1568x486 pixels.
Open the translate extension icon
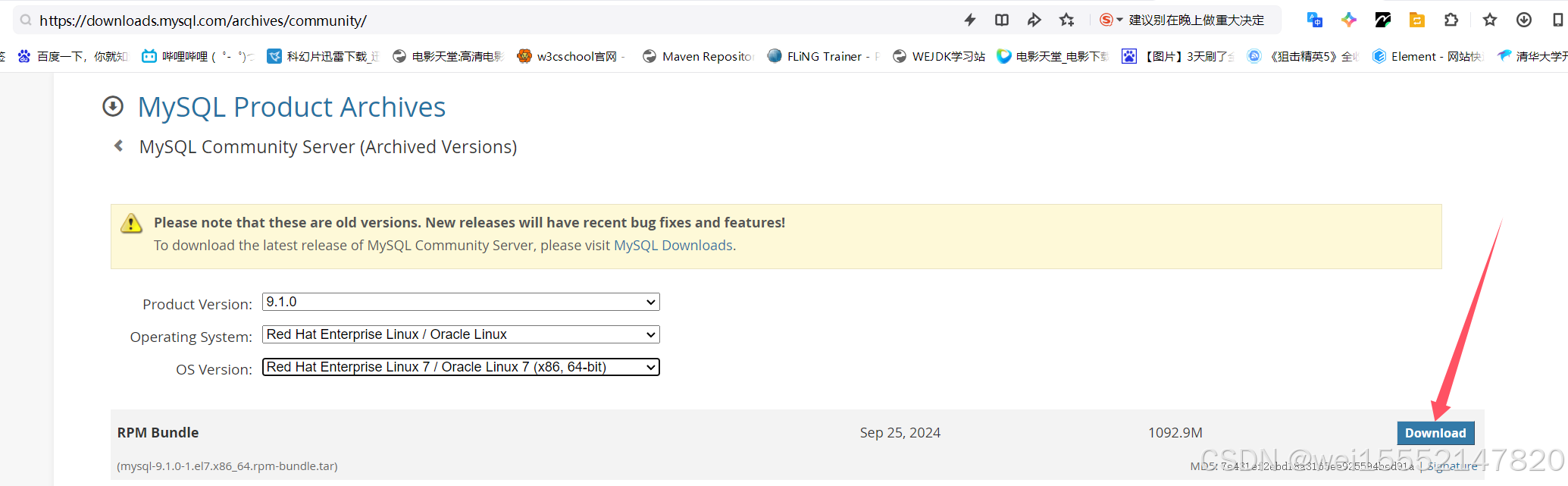point(1315,20)
